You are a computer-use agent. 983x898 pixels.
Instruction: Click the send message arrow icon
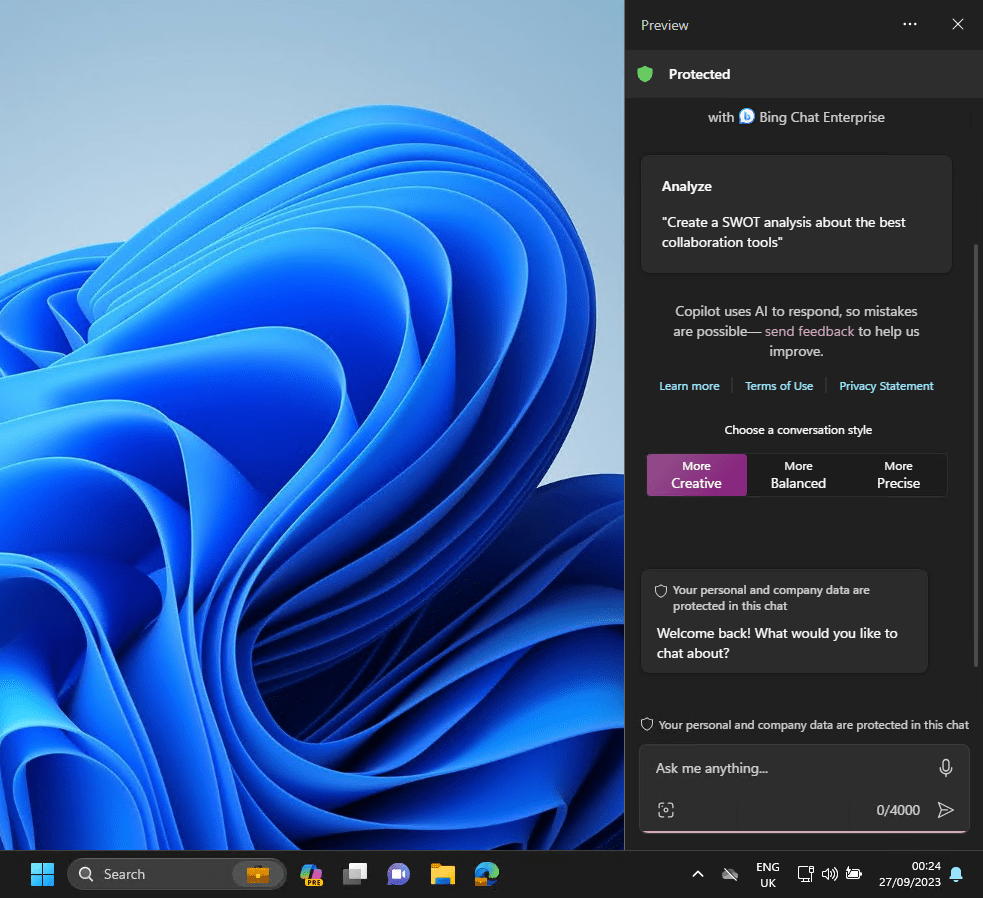[945, 810]
